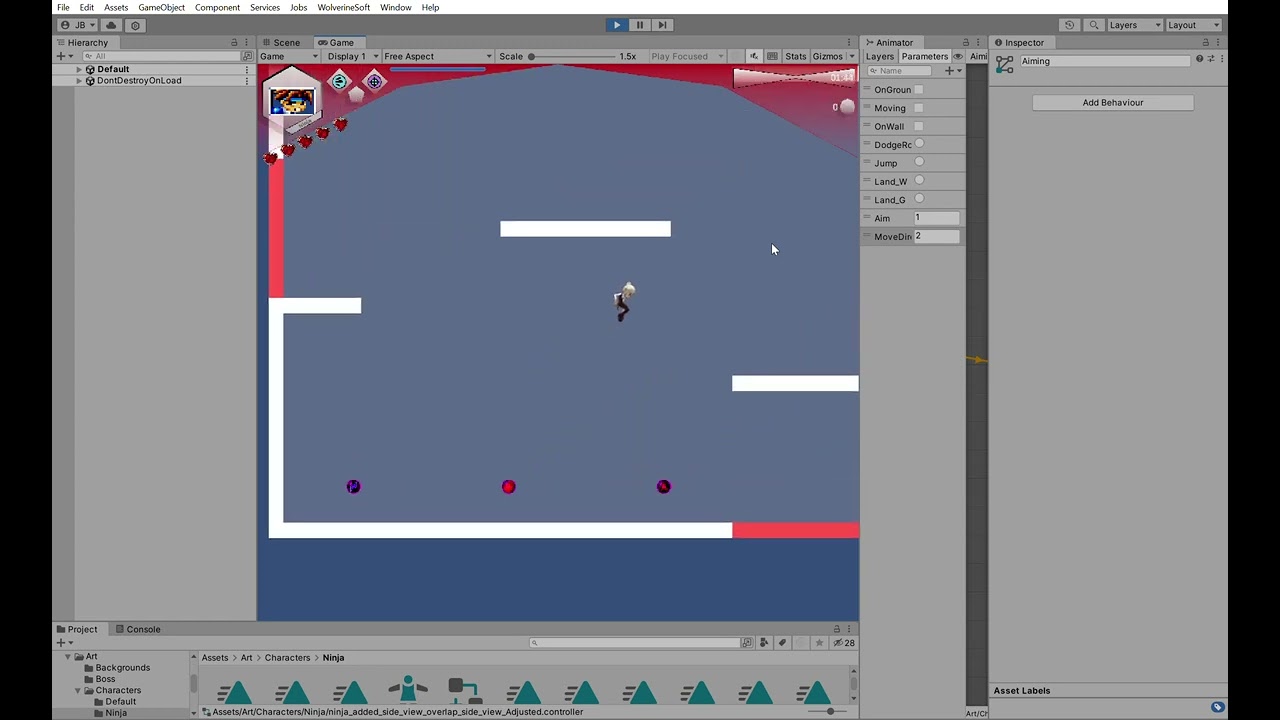The height and width of the screenshot is (720, 1280).
Task: Fire the Jump trigger parameter
Action: [x=919, y=162]
